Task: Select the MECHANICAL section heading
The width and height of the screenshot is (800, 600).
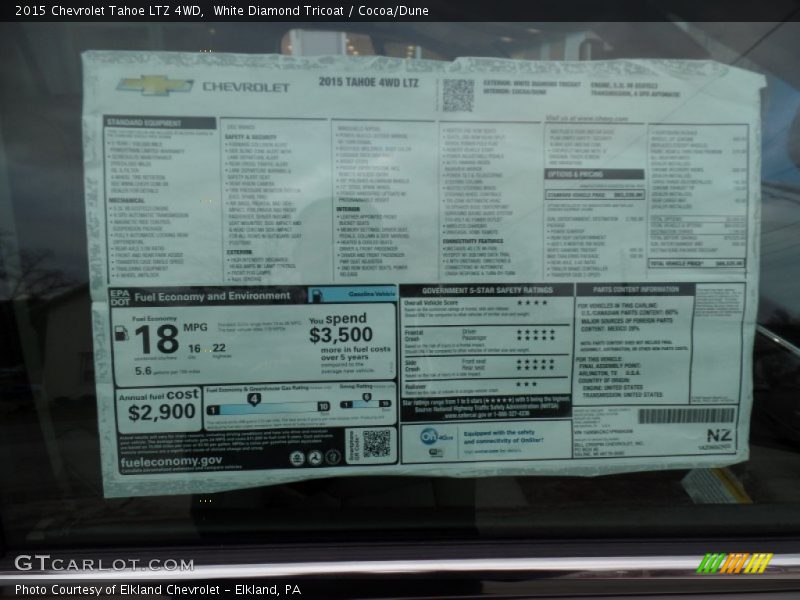Action: 127,201
